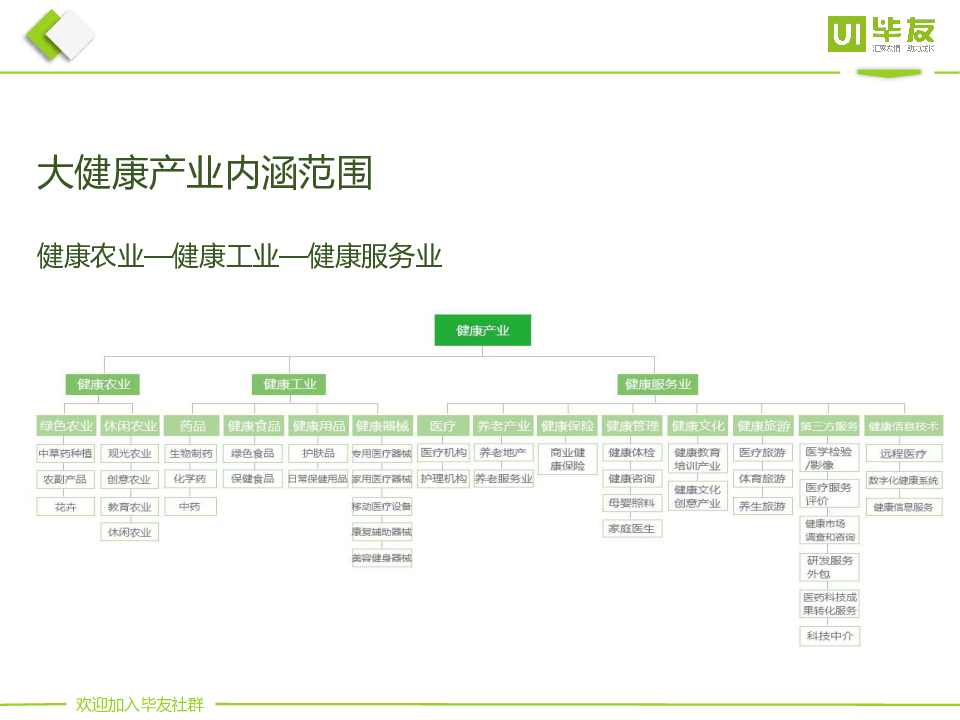Click the 健康工业 branch node
The width and height of the screenshot is (960, 720).
pyautogui.click(x=289, y=384)
